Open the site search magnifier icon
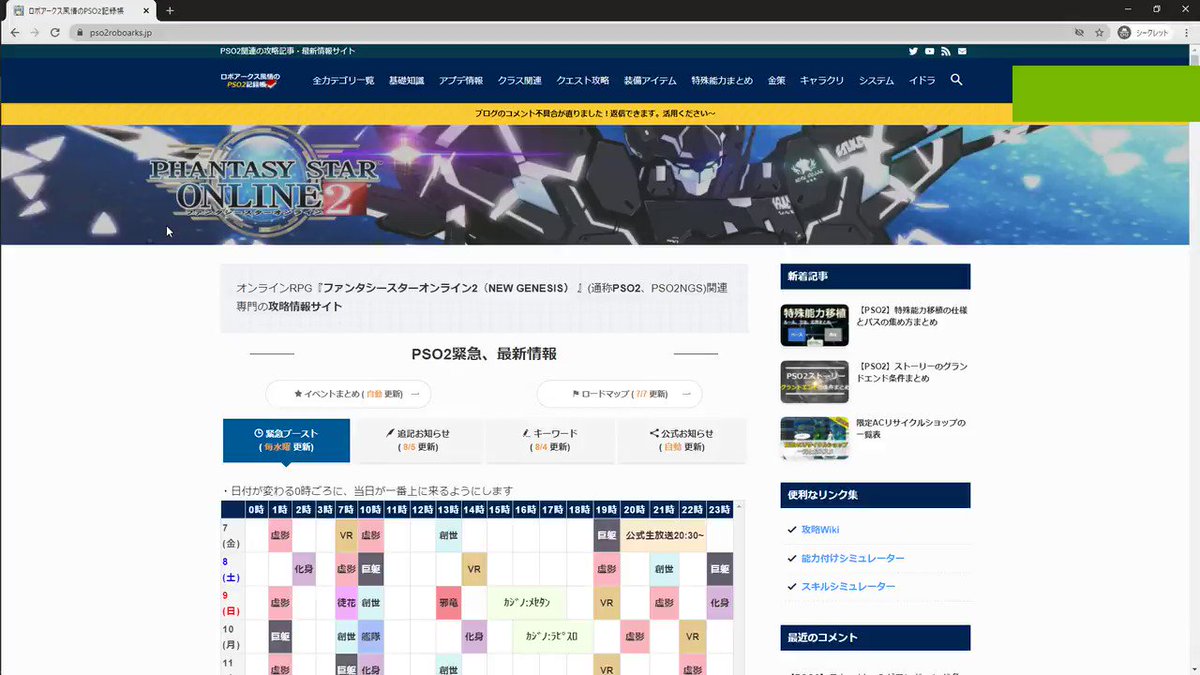 tap(956, 79)
